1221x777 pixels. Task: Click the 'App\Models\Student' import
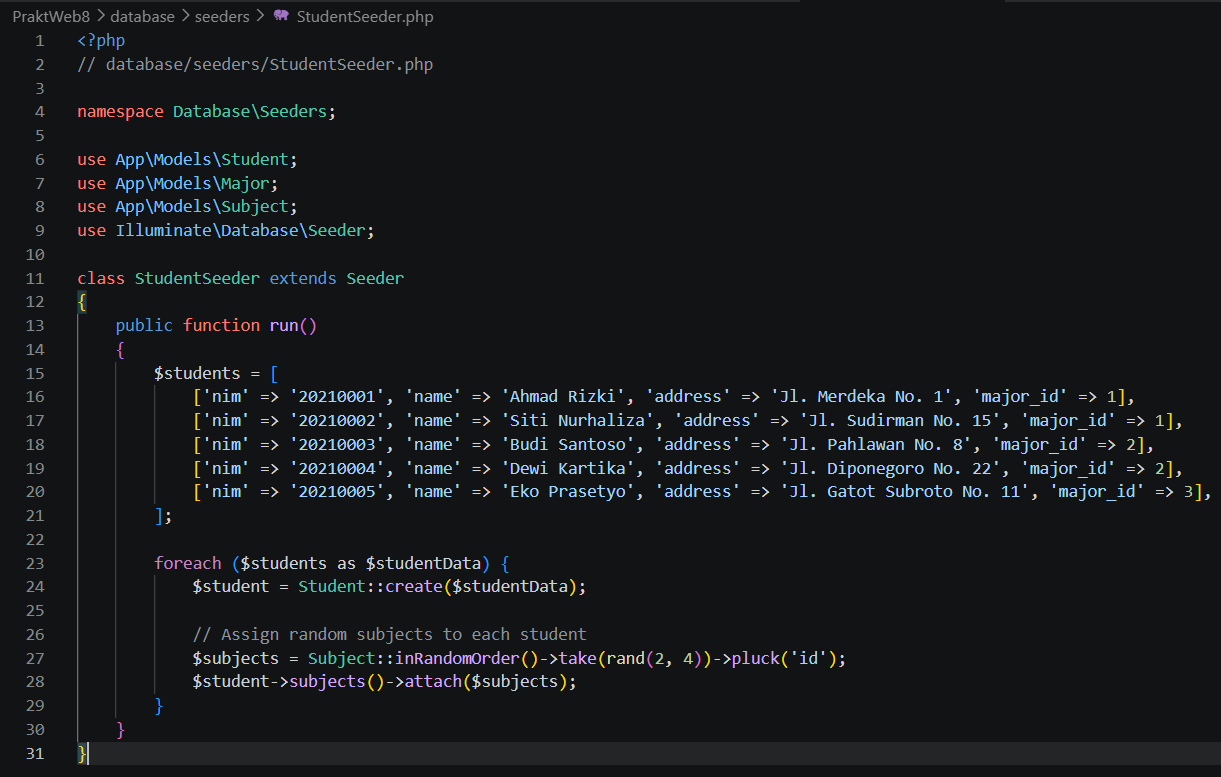coord(202,160)
